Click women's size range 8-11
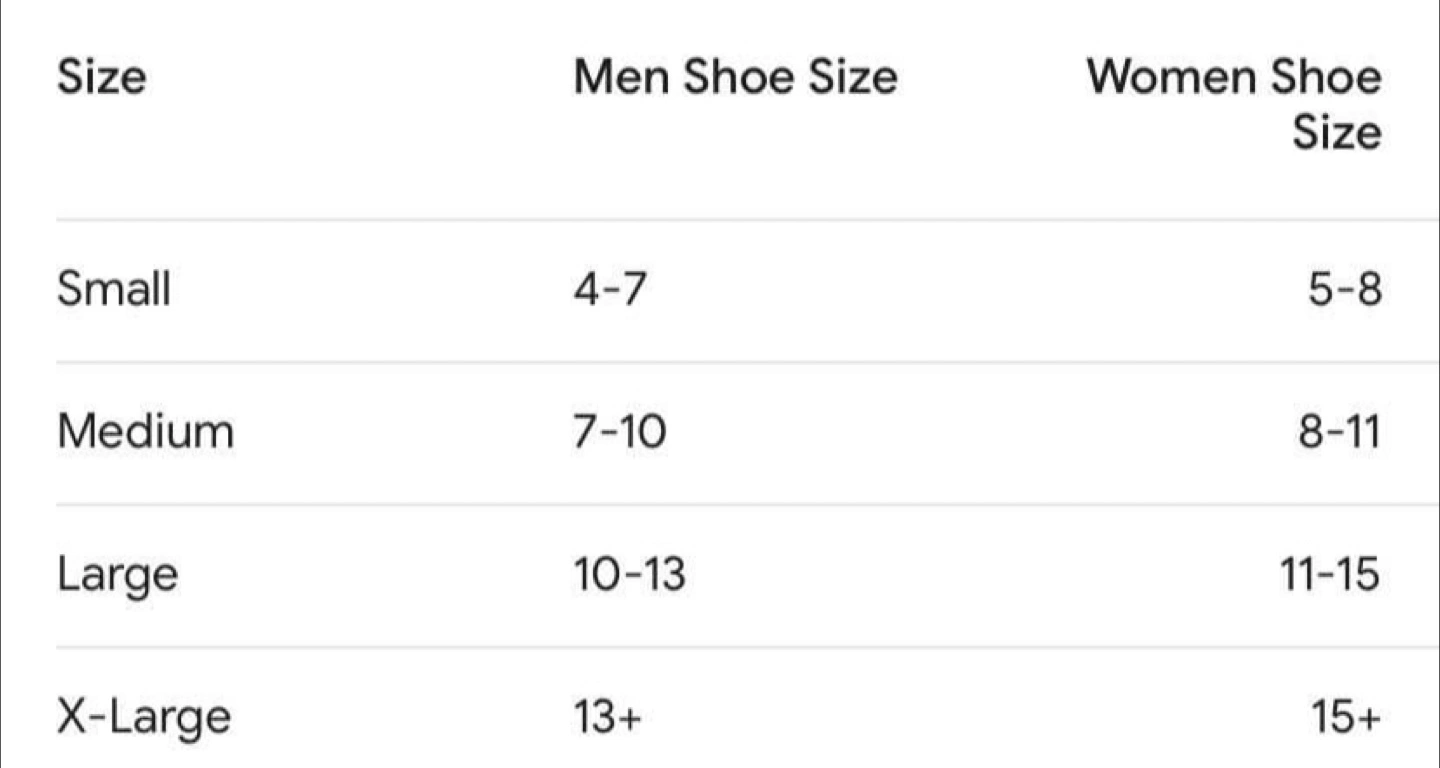 [1340, 432]
